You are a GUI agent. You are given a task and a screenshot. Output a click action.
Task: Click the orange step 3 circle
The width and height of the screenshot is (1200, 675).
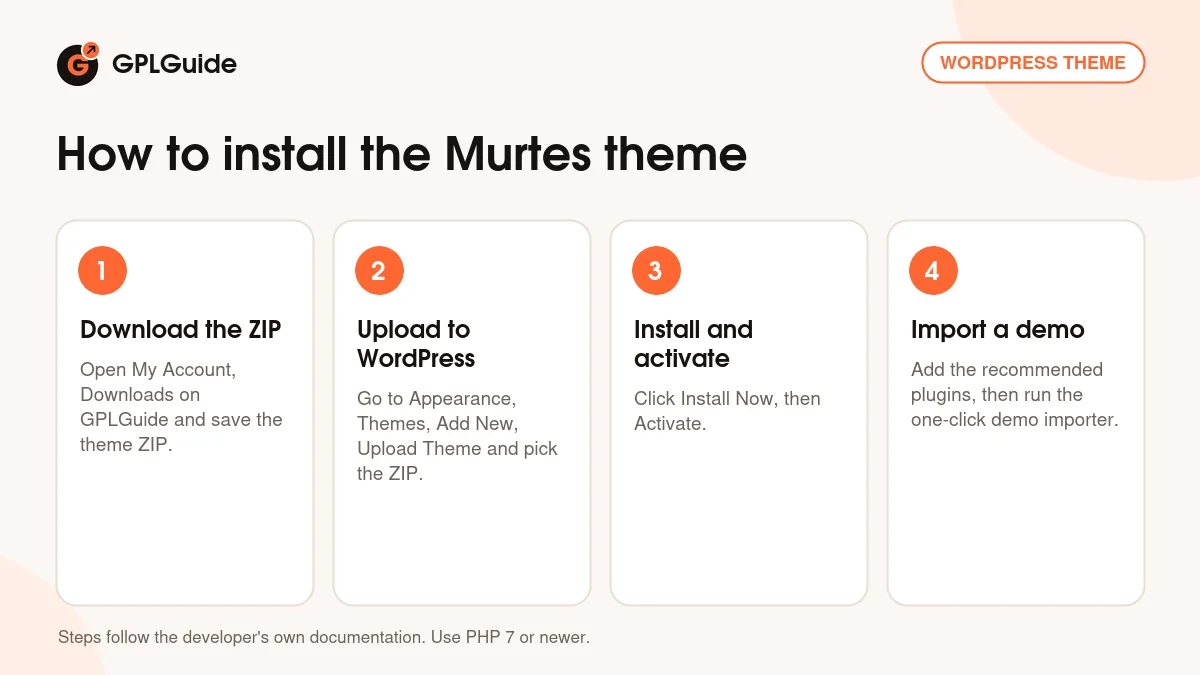coord(656,270)
